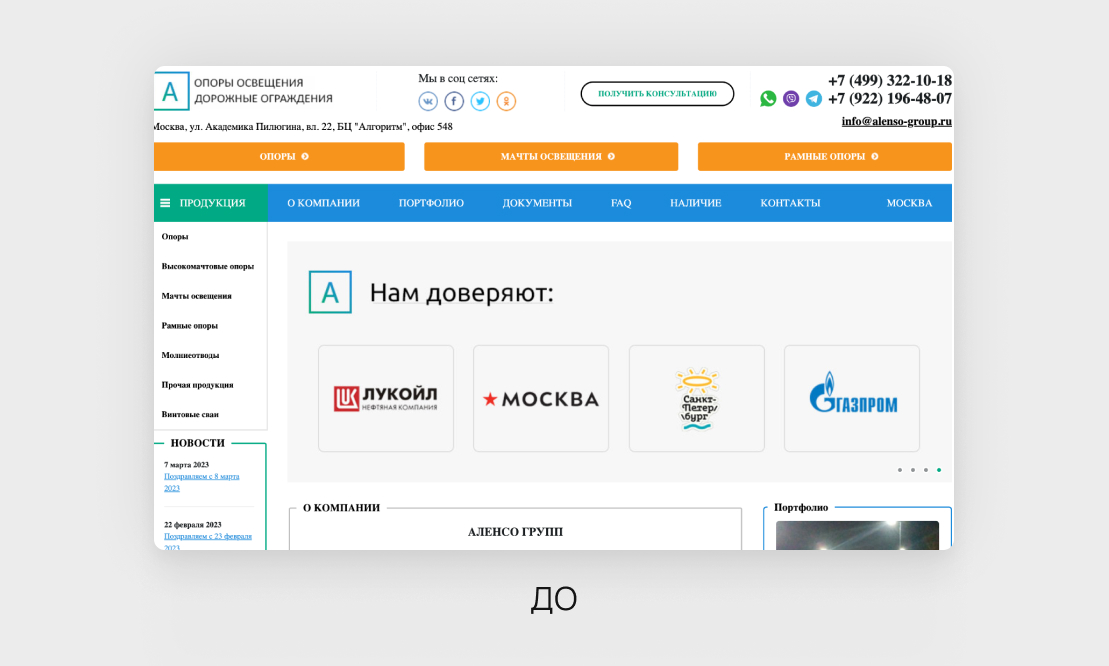
Task: Click phone number +7 (922) 196-48-07
Action: pyautogui.click(x=890, y=98)
